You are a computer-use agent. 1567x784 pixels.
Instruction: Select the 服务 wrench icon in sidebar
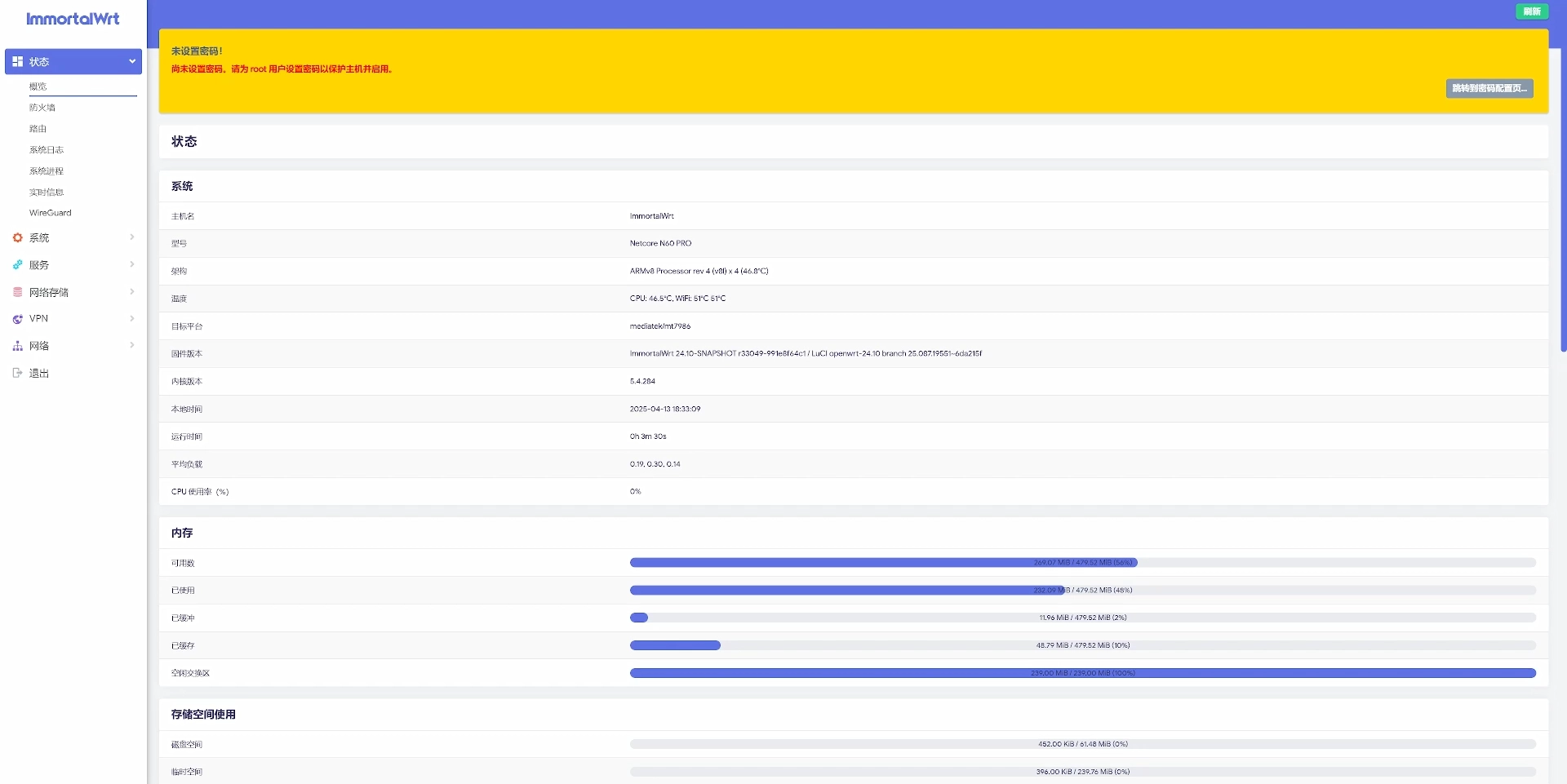(x=17, y=264)
